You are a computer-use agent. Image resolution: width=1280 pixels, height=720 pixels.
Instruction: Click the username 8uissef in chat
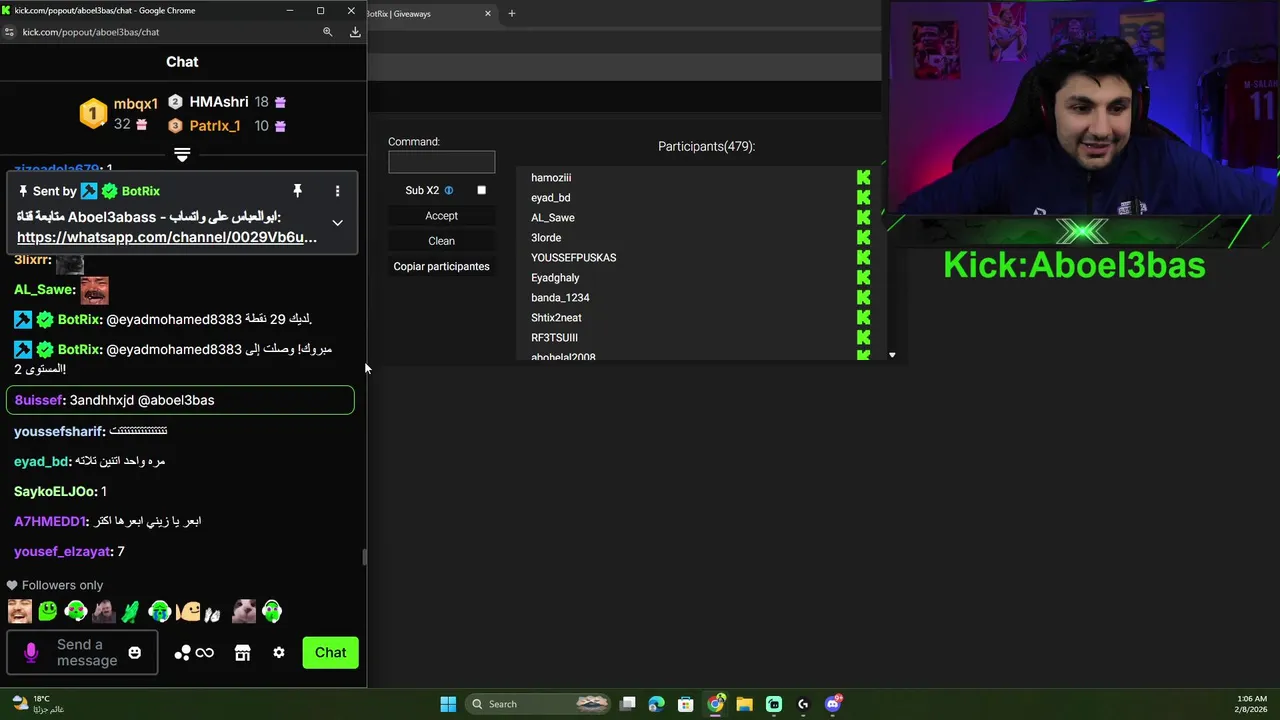tap(40, 400)
